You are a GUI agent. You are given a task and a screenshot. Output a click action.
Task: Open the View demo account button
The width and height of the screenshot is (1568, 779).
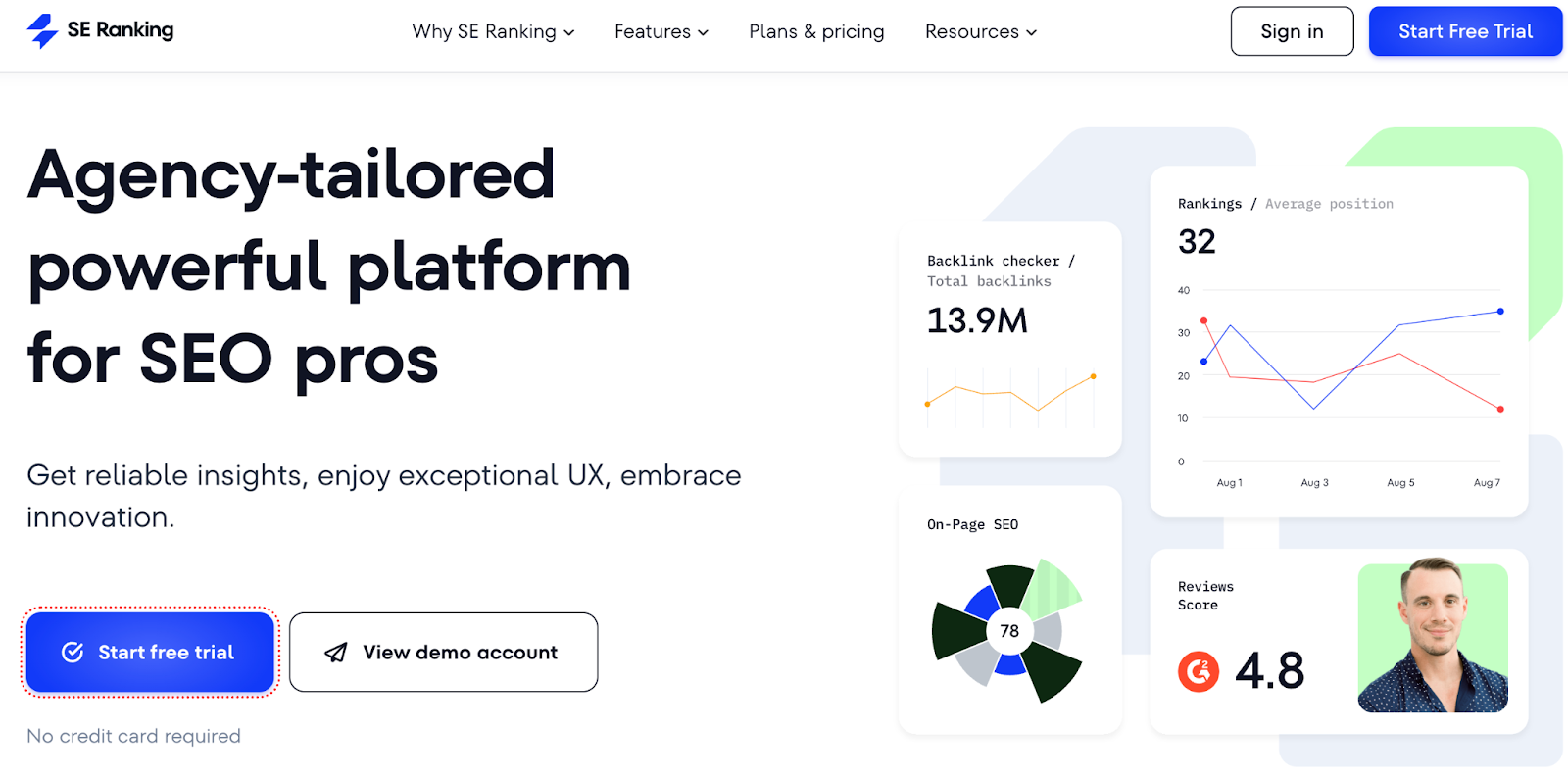444,653
